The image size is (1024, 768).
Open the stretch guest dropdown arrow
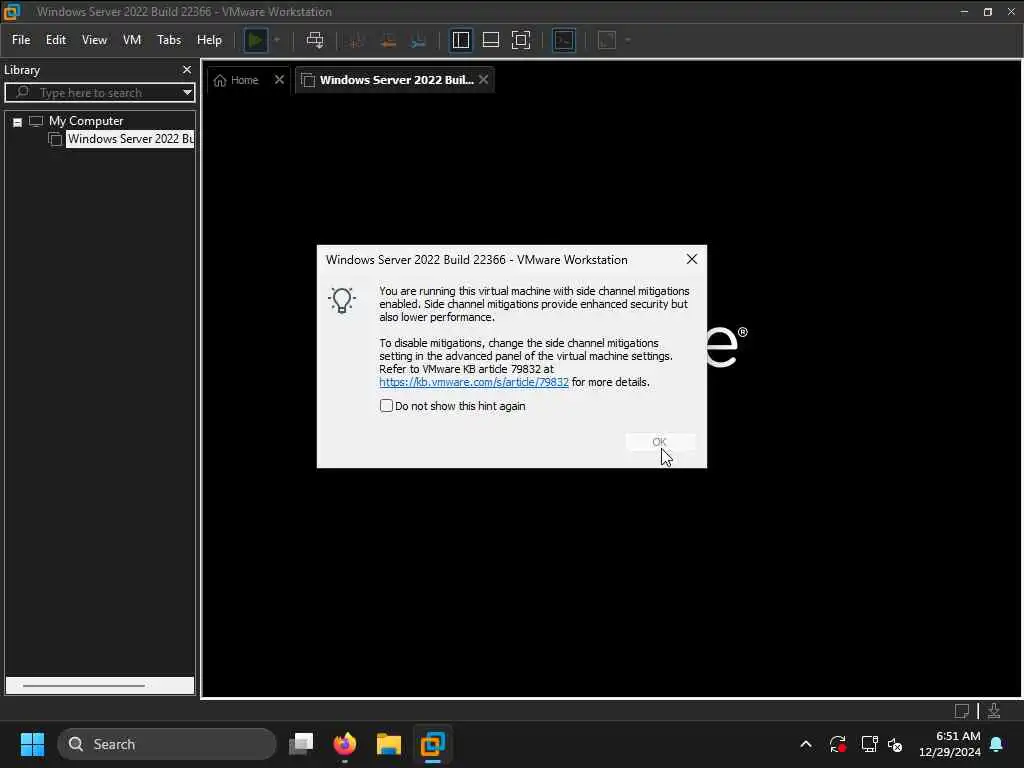click(628, 40)
